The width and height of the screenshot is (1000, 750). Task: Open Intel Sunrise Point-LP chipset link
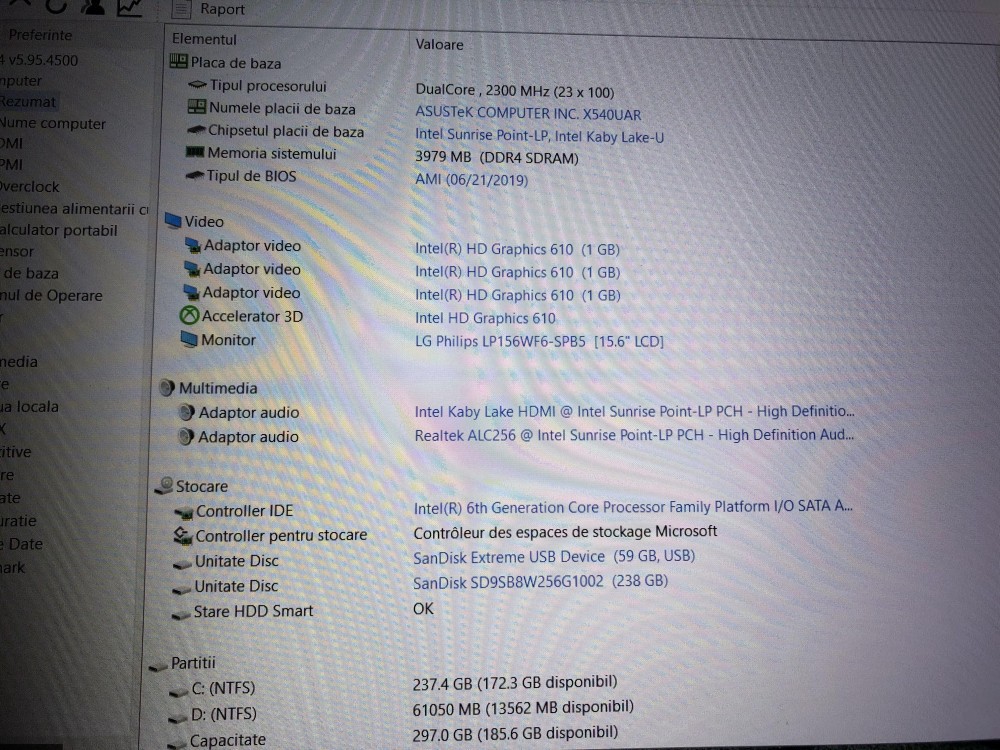(x=540, y=136)
